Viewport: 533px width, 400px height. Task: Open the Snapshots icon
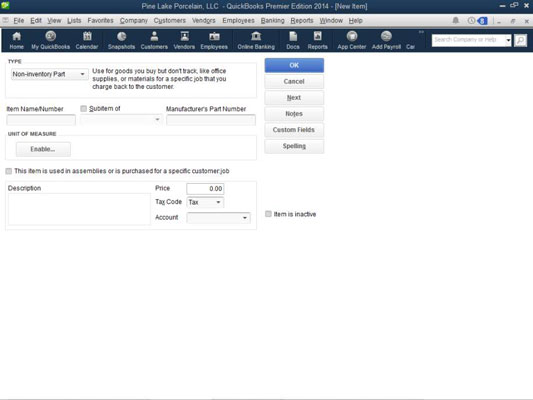tap(121, 40)
